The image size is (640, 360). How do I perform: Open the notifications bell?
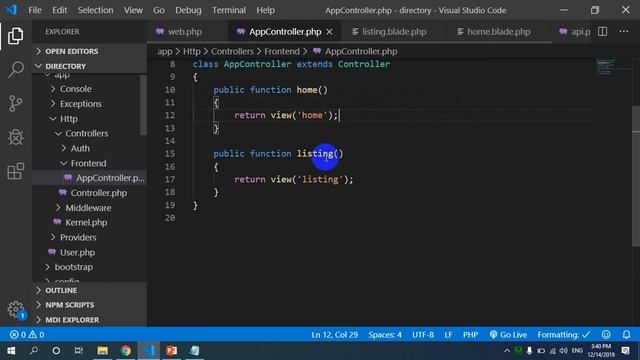click(x=627, y=335)
